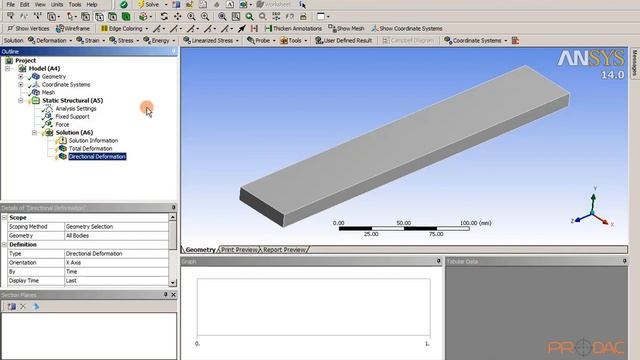Collapse the Model (A4) tree node
The height and width of the screenshot is (360, 640).
click(x=7, y=69)
